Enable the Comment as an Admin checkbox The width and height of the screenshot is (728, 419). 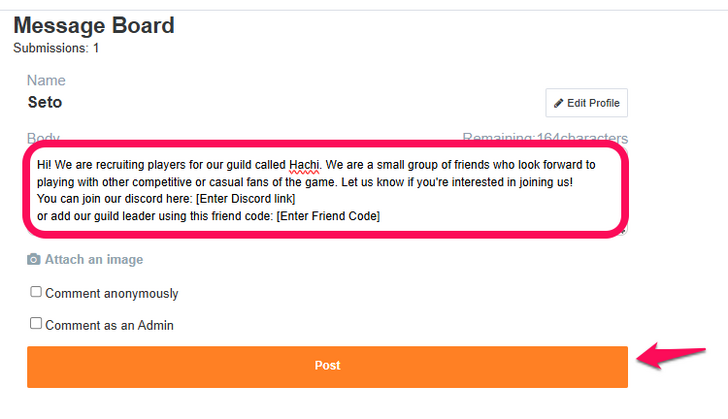[36, 324]
